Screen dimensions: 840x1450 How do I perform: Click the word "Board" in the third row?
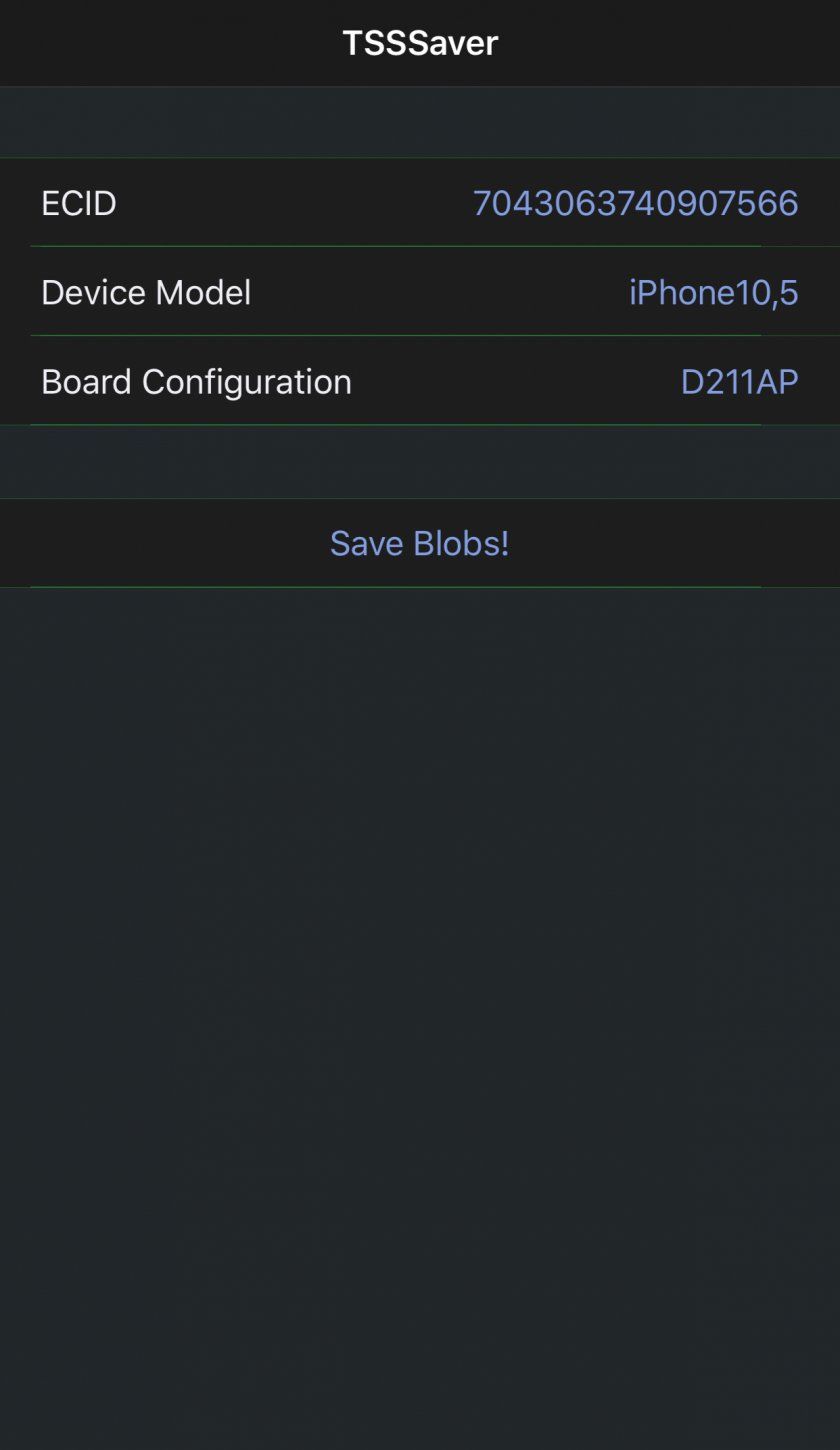(x=87, y=381)
